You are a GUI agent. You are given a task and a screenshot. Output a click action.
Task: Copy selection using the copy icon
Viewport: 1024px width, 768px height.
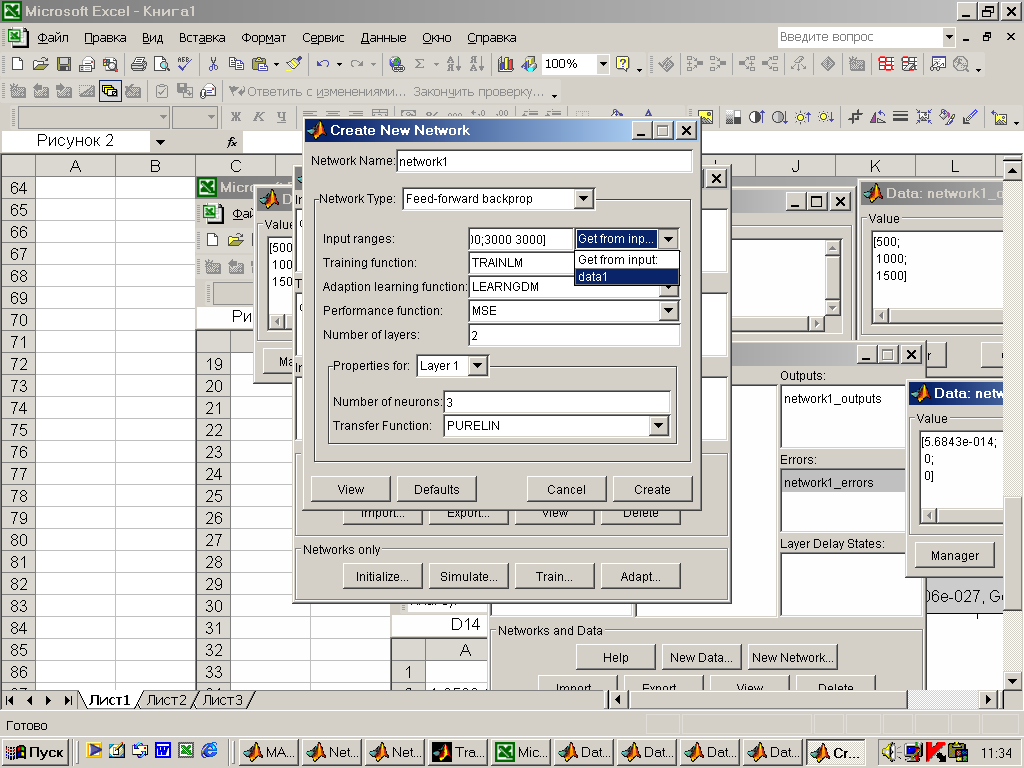pyautogui.click(x=236, y=64)
